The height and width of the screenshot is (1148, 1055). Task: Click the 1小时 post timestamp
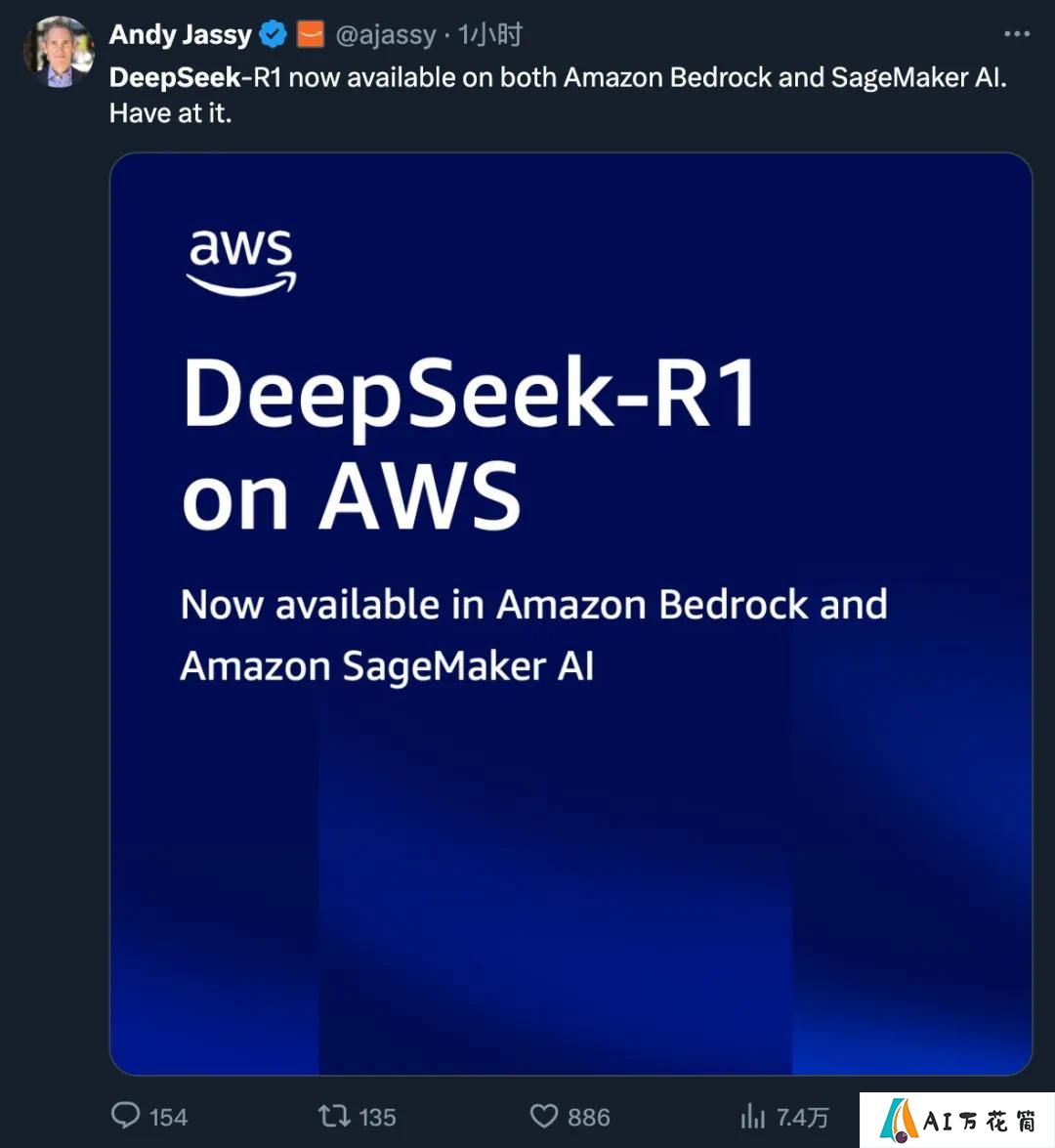pos(489,34)
